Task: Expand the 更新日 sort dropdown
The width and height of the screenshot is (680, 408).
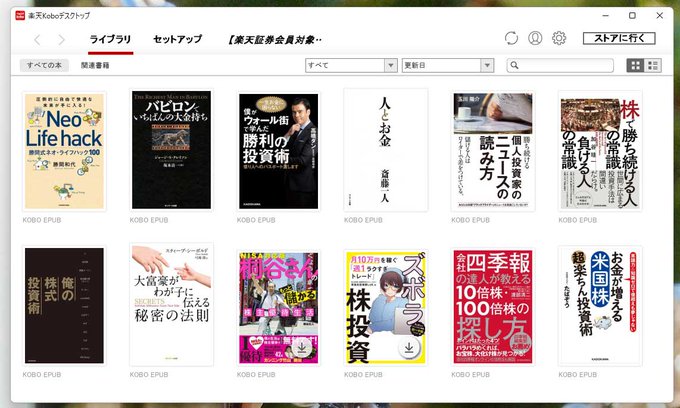Action: coord(448,65)
